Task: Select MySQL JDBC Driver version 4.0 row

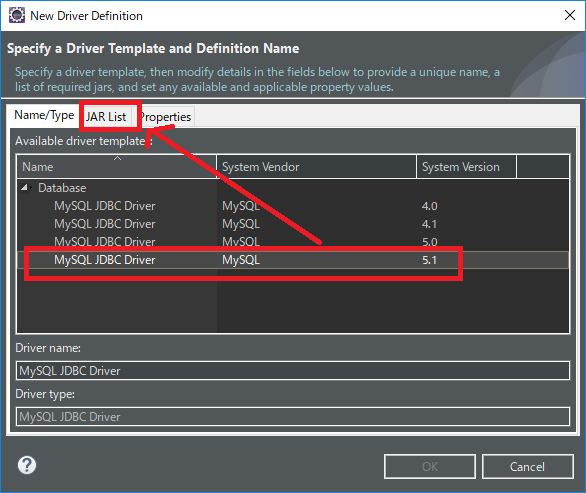Action: click(293, 206)
